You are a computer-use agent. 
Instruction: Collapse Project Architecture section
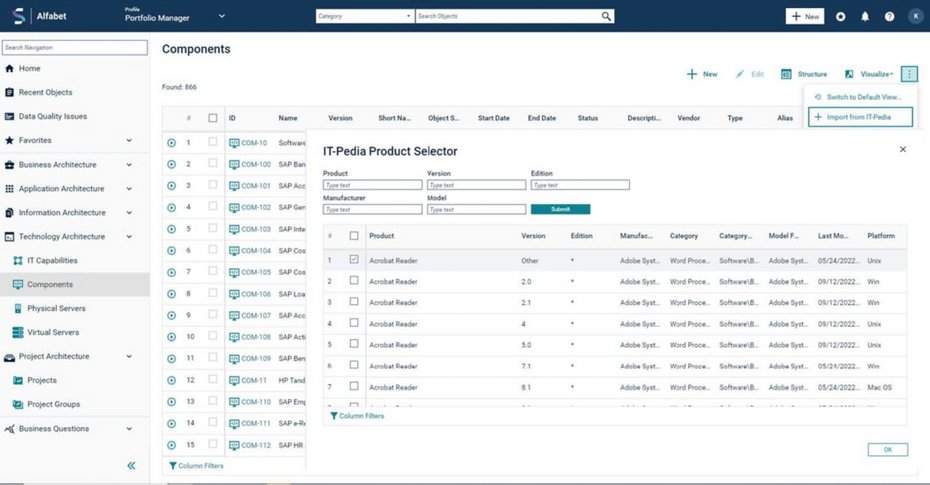(x=129, y=356)
